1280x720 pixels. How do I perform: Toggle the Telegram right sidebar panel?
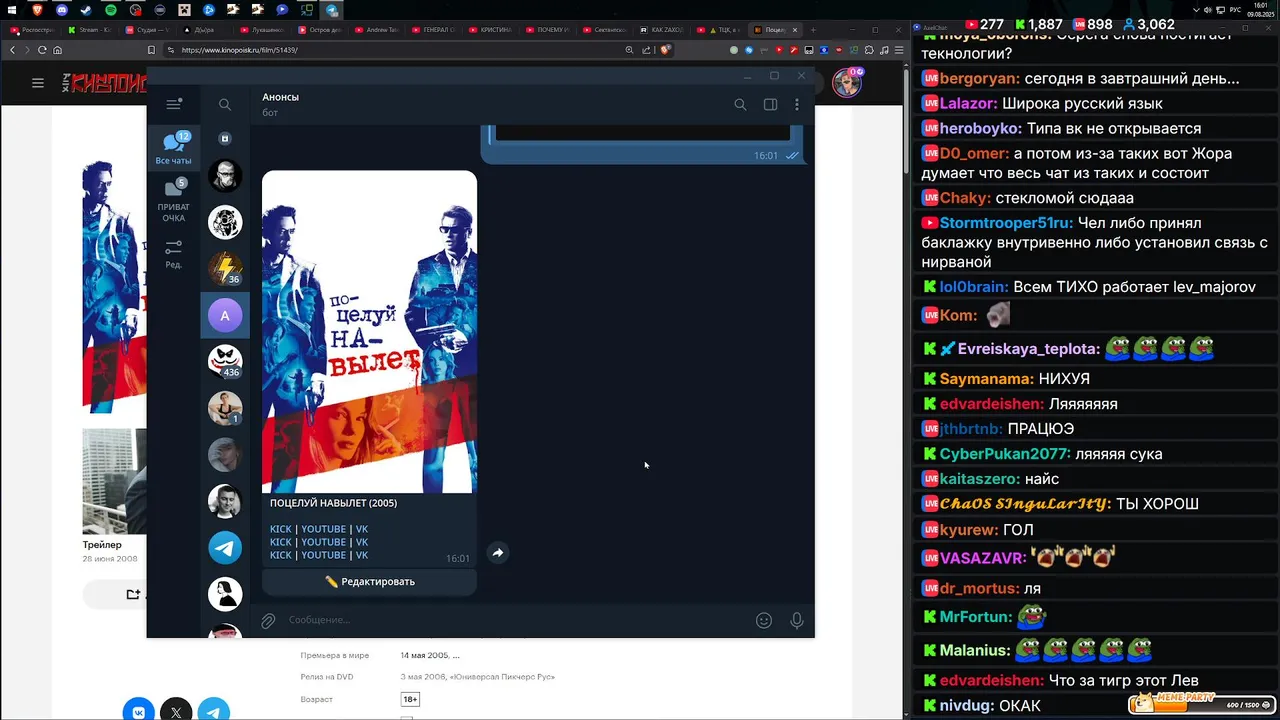(x=770, y=104)
